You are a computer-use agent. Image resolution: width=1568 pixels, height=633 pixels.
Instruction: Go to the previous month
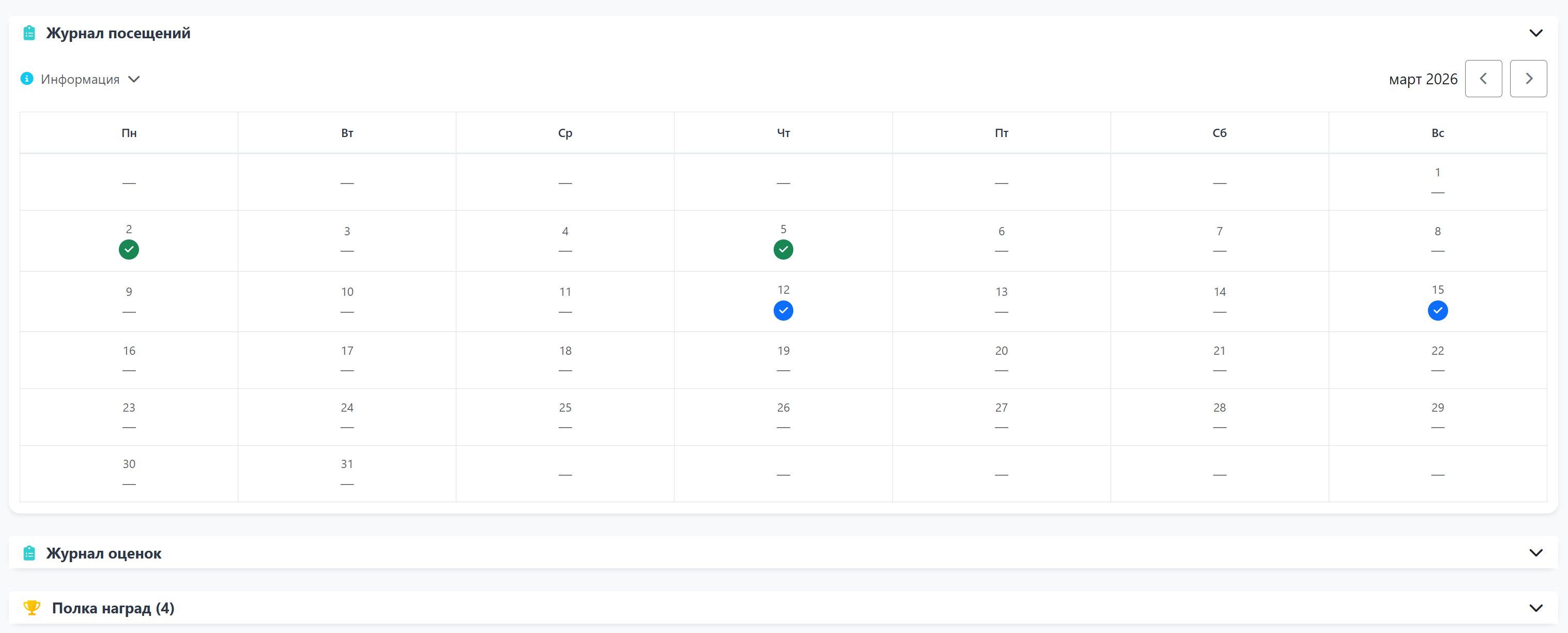click(1483, 79)
